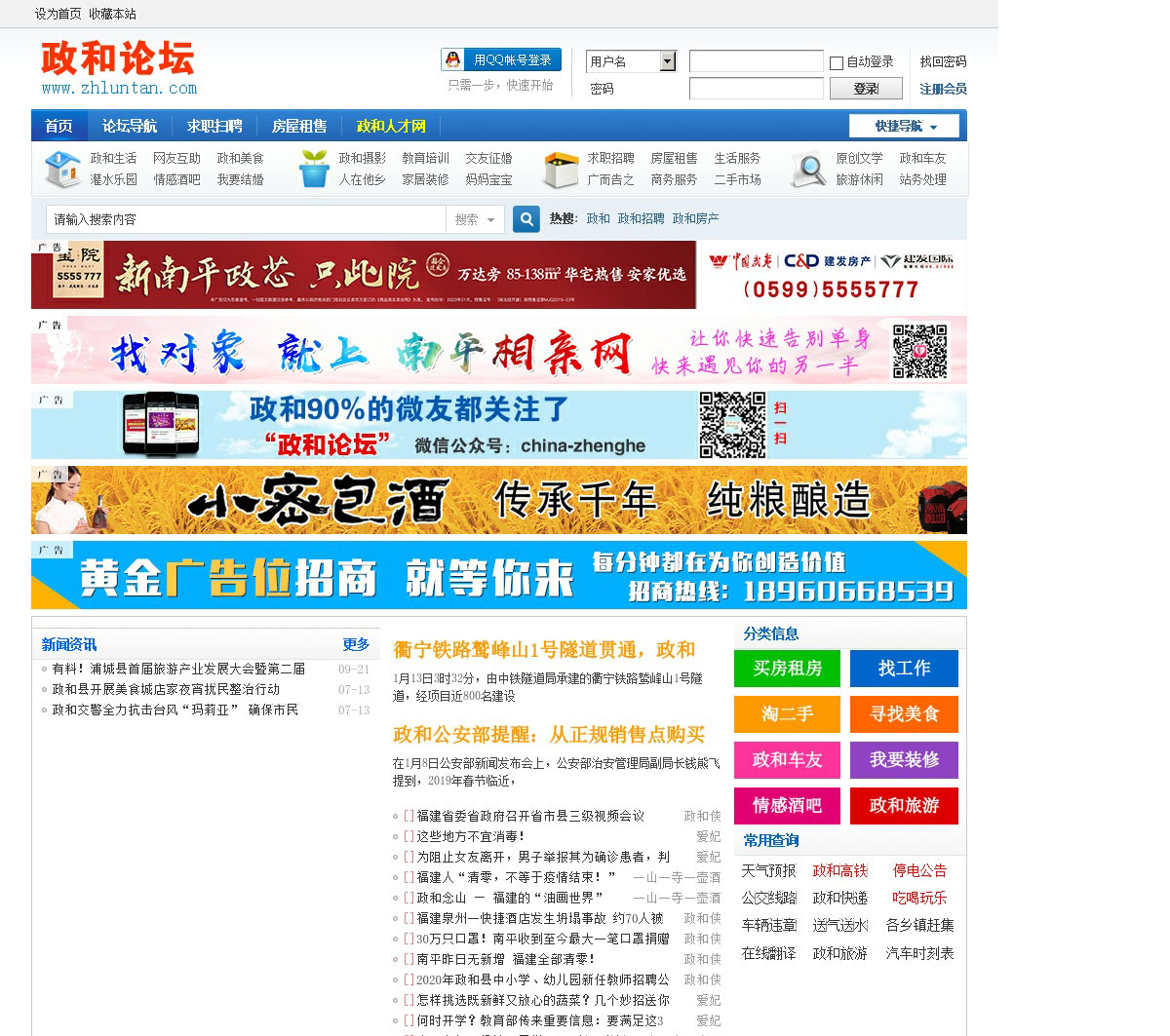Click the blue search magnifier button
The image size is (1170, 1036).
click(x=526, y=219)
